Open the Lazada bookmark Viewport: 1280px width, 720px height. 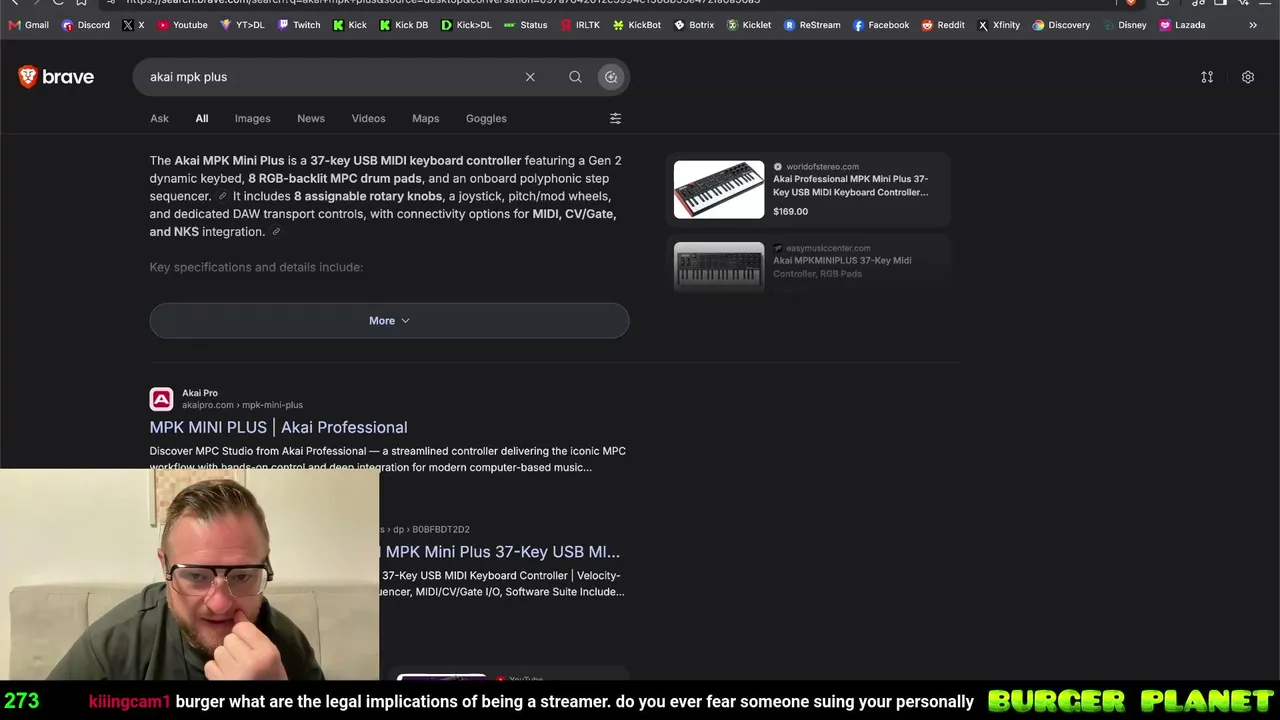click(x=1182, y=25)
